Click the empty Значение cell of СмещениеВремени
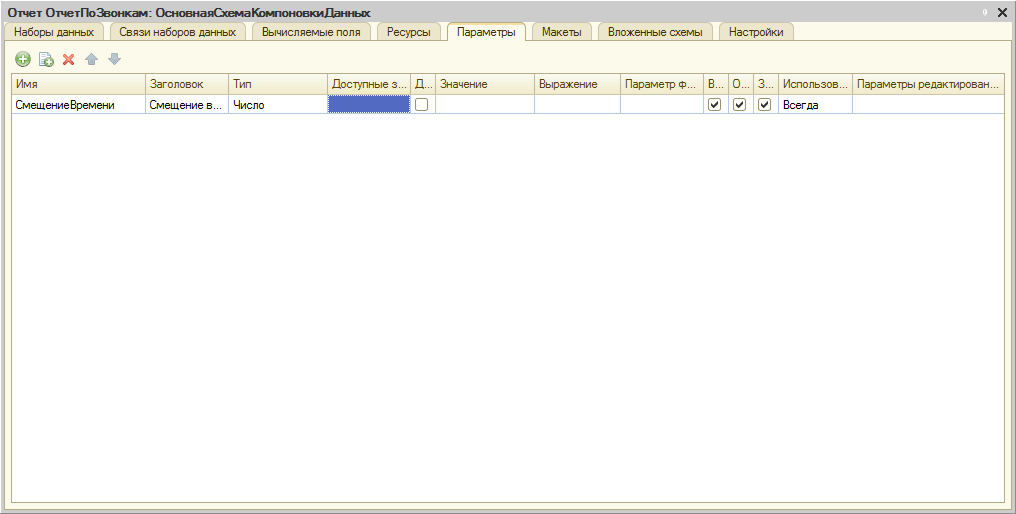The height and width of the screenshot is (514, 1016). pyautogui.click(x=485, y=104)
